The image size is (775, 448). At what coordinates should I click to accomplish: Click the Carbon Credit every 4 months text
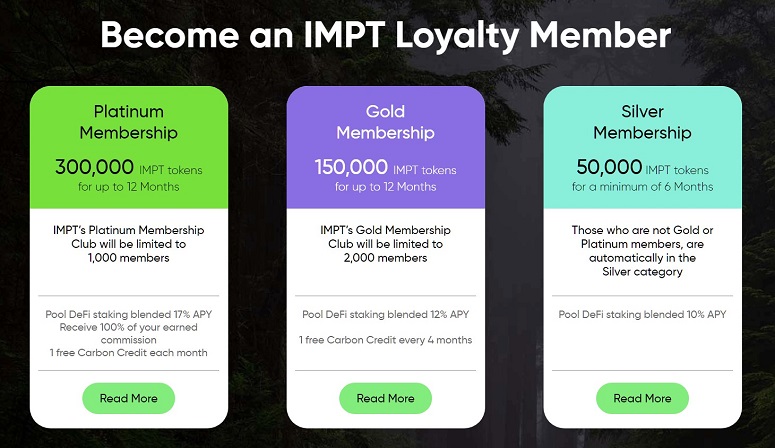pos(386,340)
